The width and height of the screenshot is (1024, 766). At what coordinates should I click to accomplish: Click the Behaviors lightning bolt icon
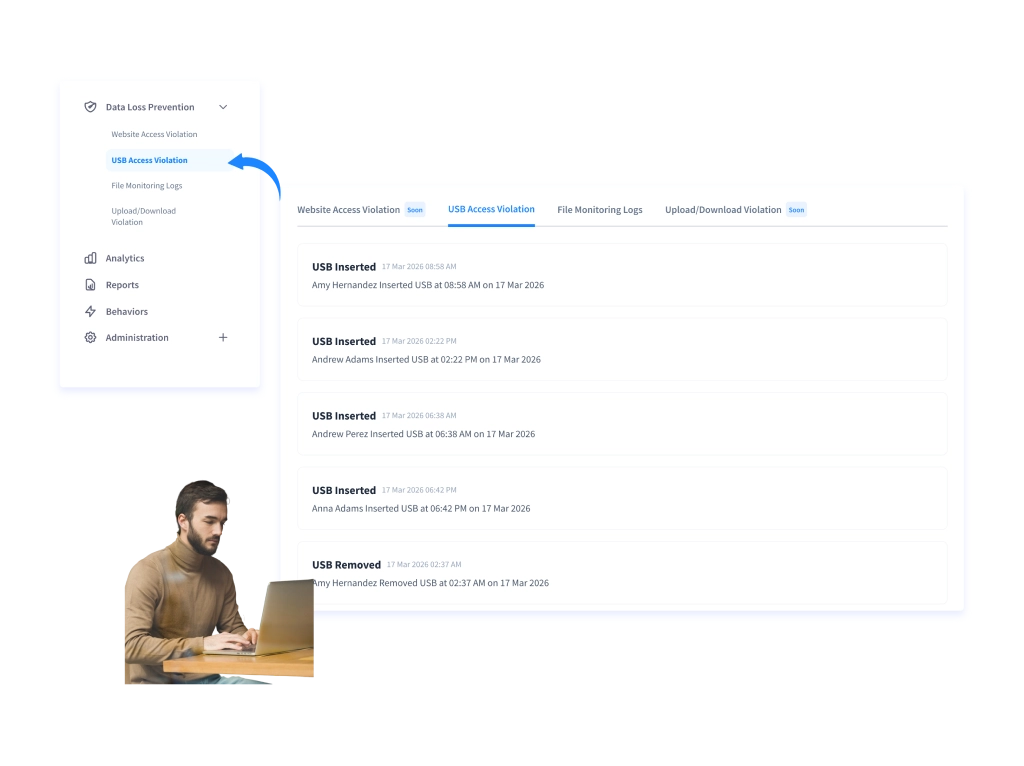90,311
